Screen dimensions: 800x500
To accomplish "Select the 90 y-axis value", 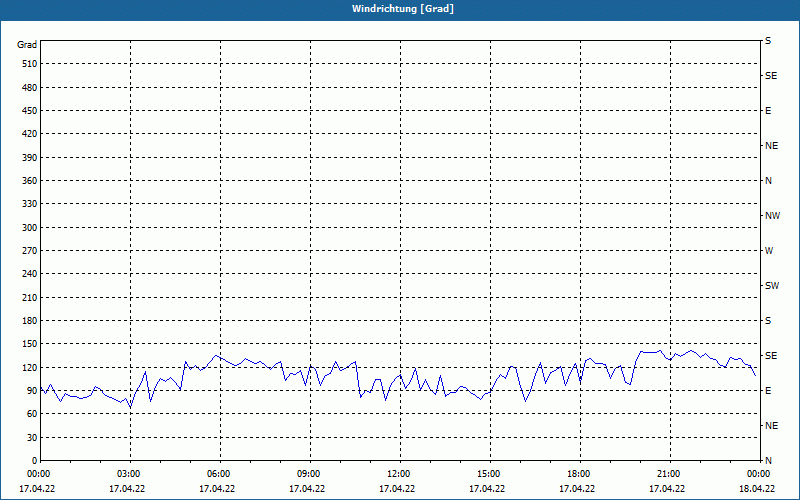I will tap(32, 391).
